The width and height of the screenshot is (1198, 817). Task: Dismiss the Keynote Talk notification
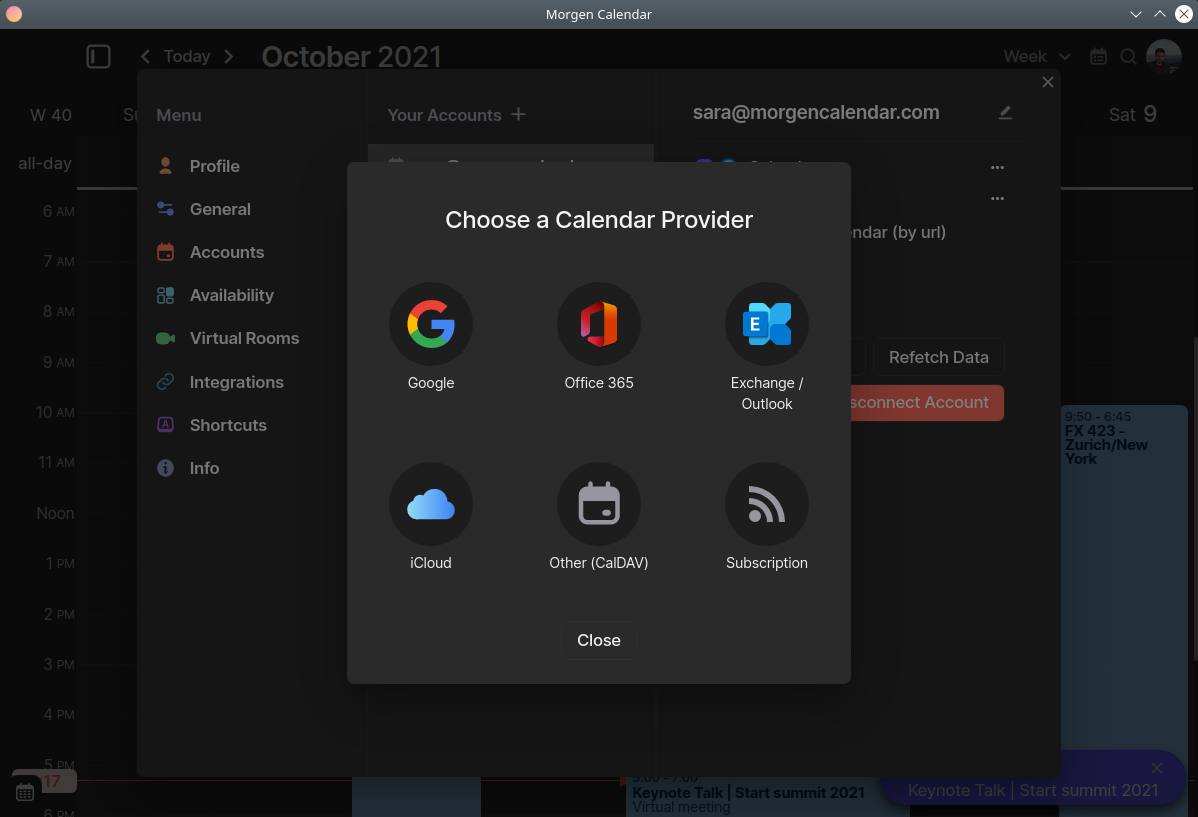[1157, 768]
